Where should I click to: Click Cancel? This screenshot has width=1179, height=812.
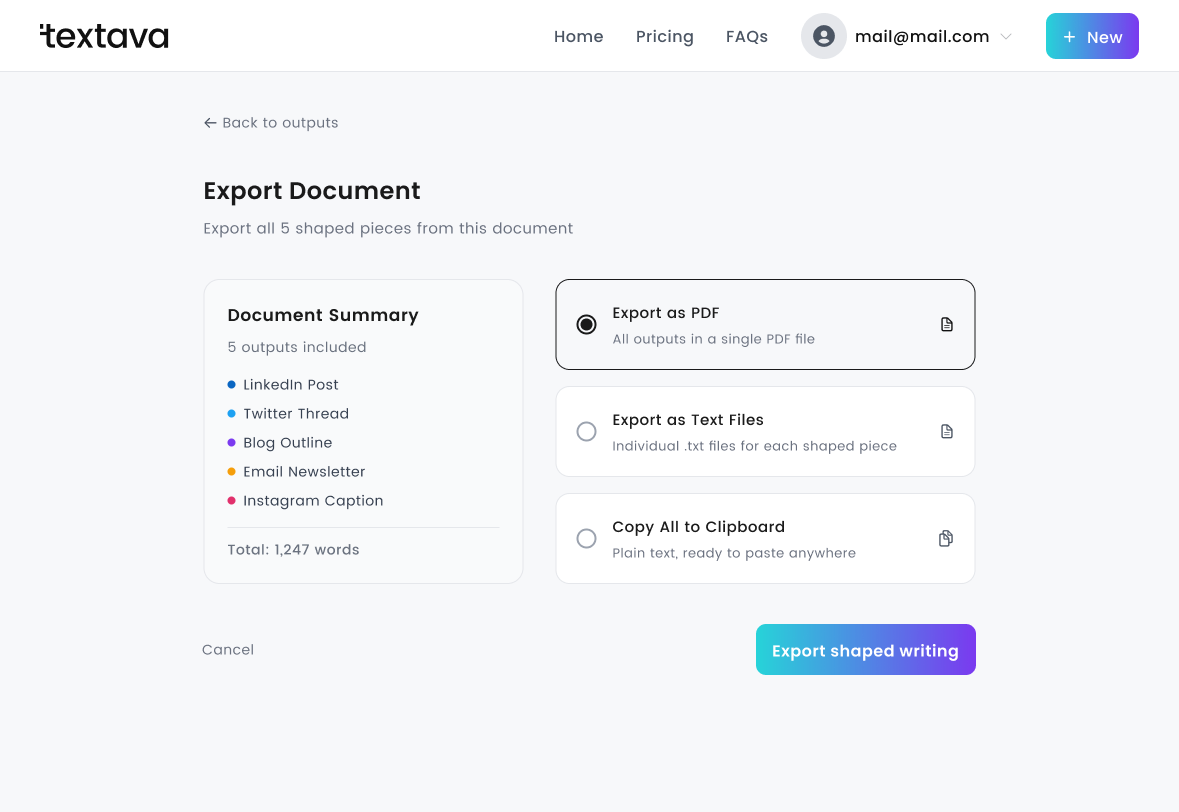[228, 650]
